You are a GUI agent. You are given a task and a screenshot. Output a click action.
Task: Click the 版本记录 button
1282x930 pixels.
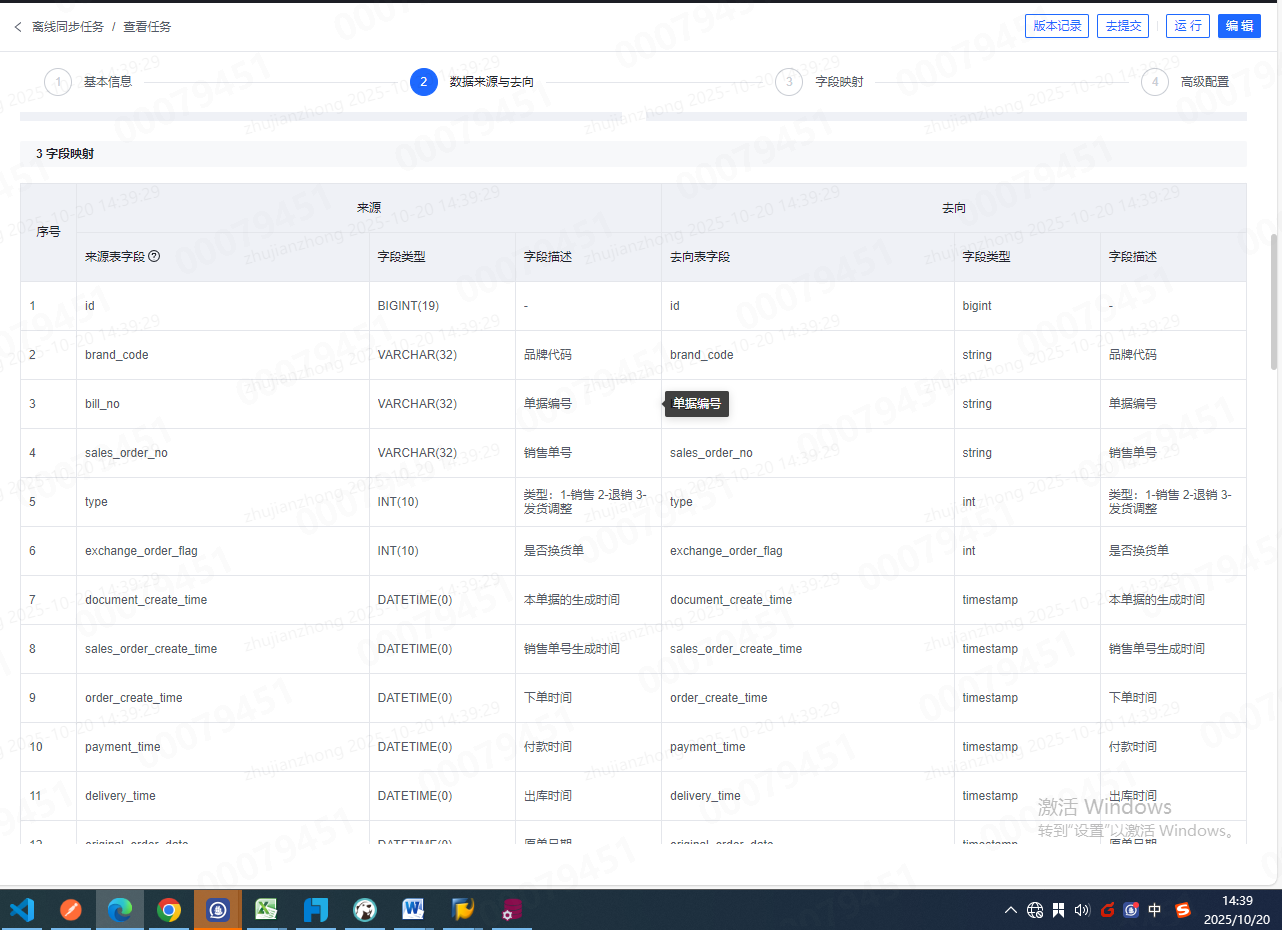(x=1057, y=26)
